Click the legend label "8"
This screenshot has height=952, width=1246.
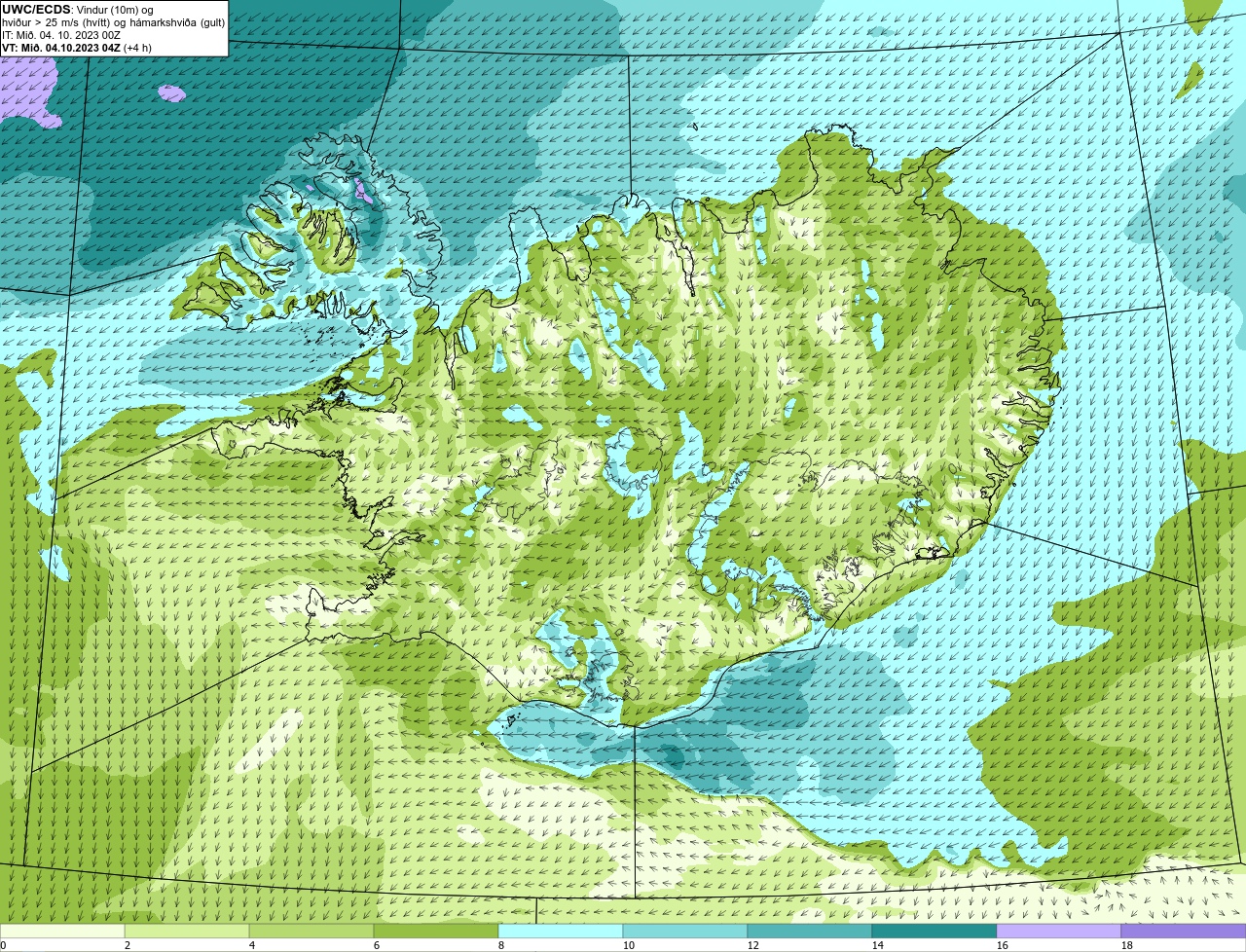(x=501, y=945)
